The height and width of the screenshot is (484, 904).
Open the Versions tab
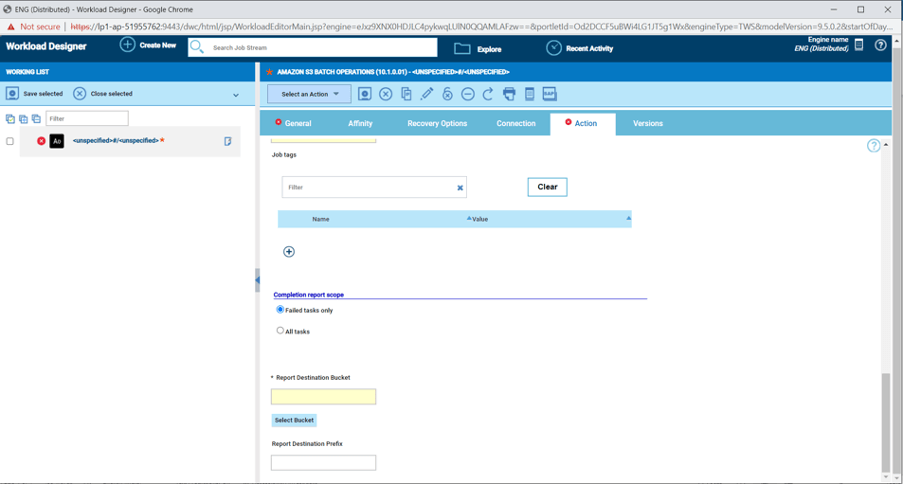click(x=648, y=123)
